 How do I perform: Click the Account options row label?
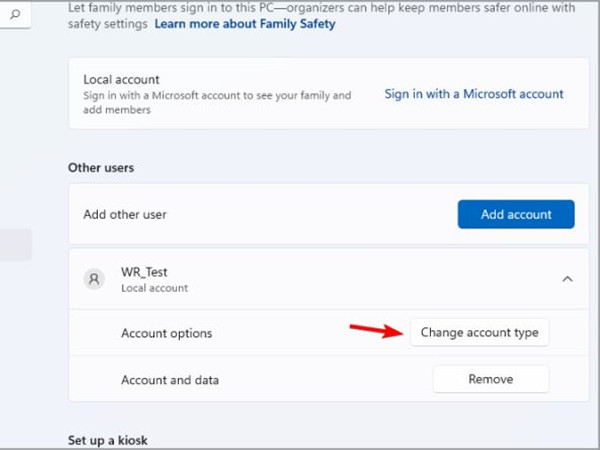pyautogui.click(x=166, y=333)
